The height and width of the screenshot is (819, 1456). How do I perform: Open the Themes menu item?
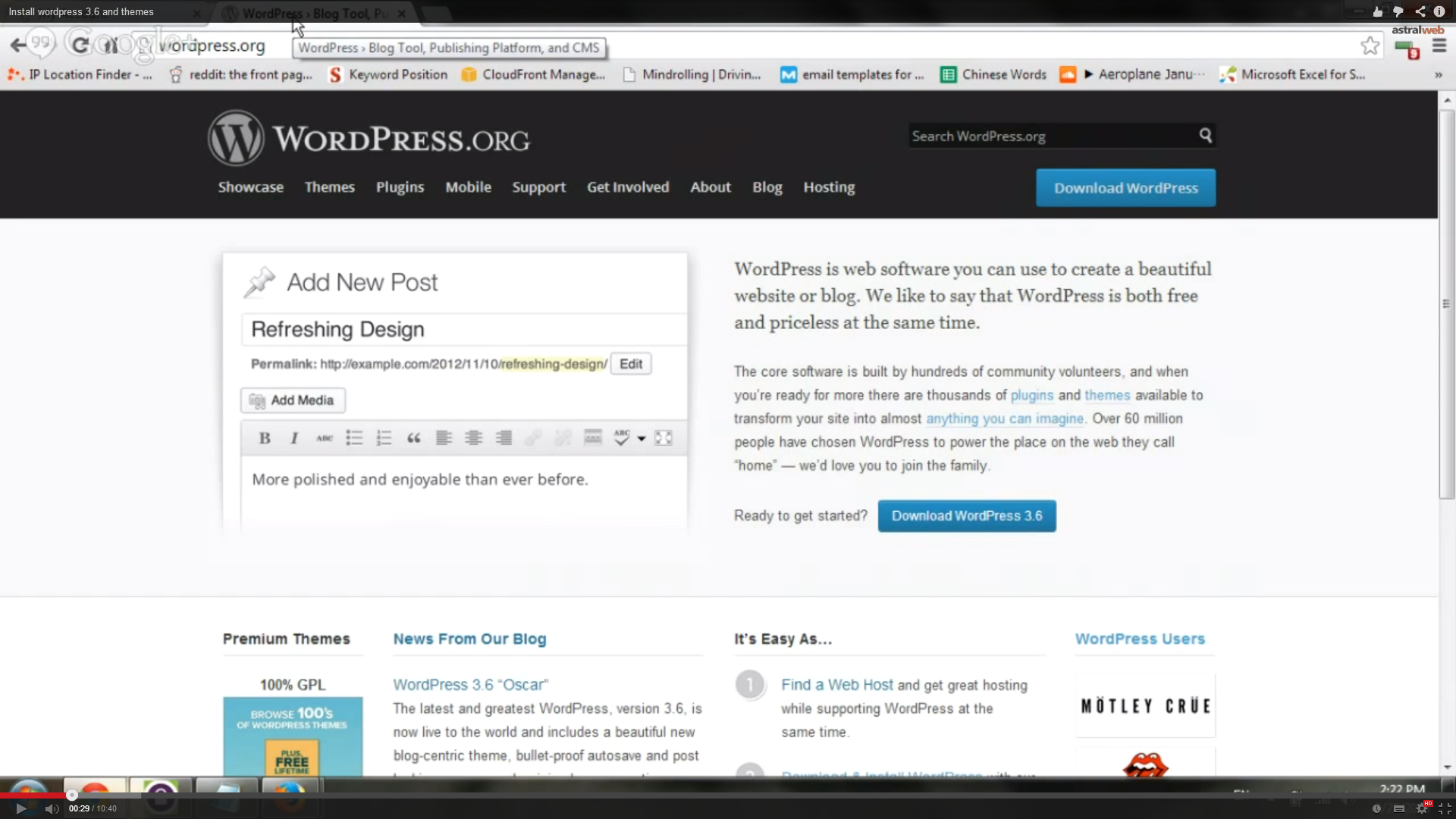pos(329,187)
